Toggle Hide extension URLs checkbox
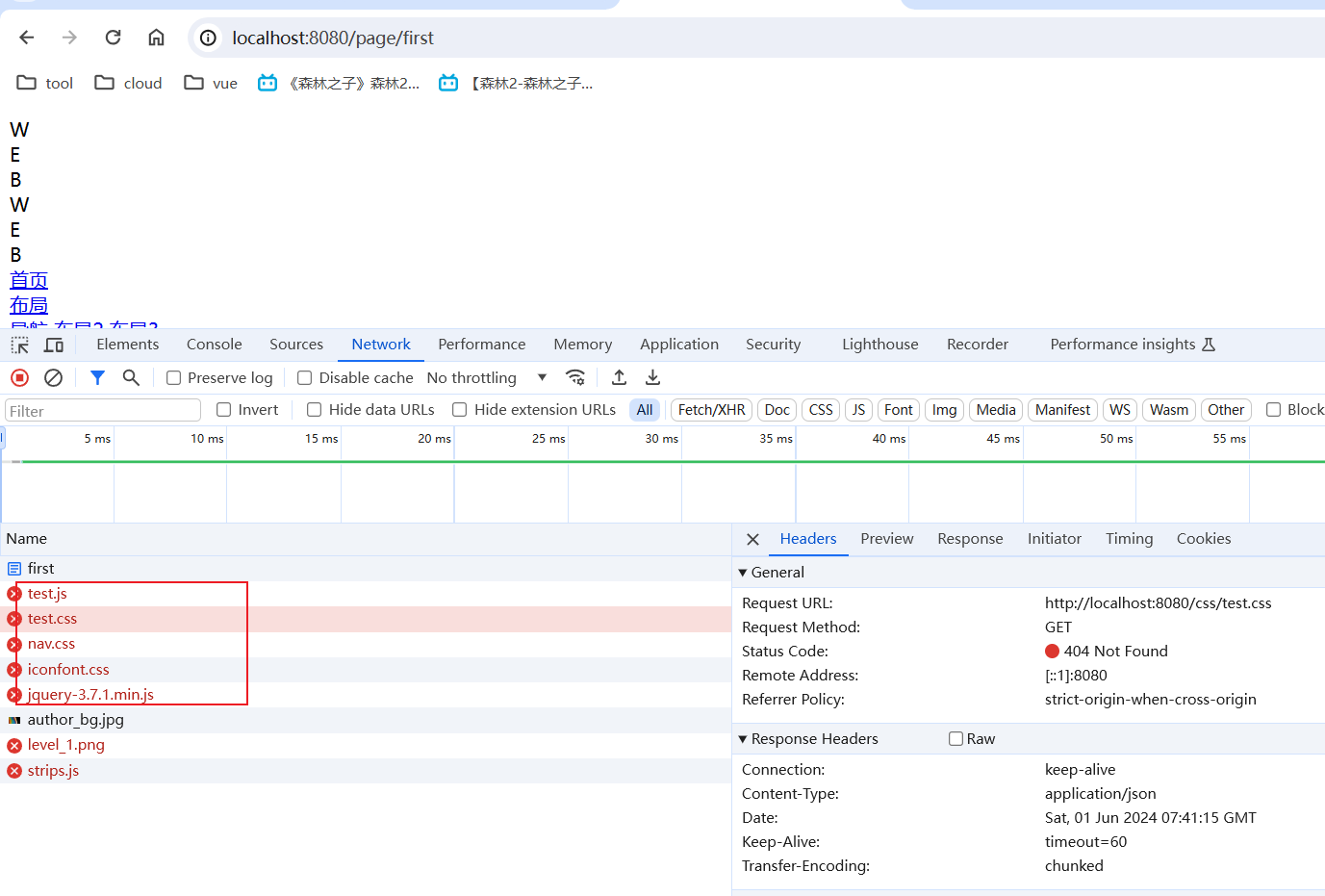This screenshot has width=1325, height=896. pos(460,410)
